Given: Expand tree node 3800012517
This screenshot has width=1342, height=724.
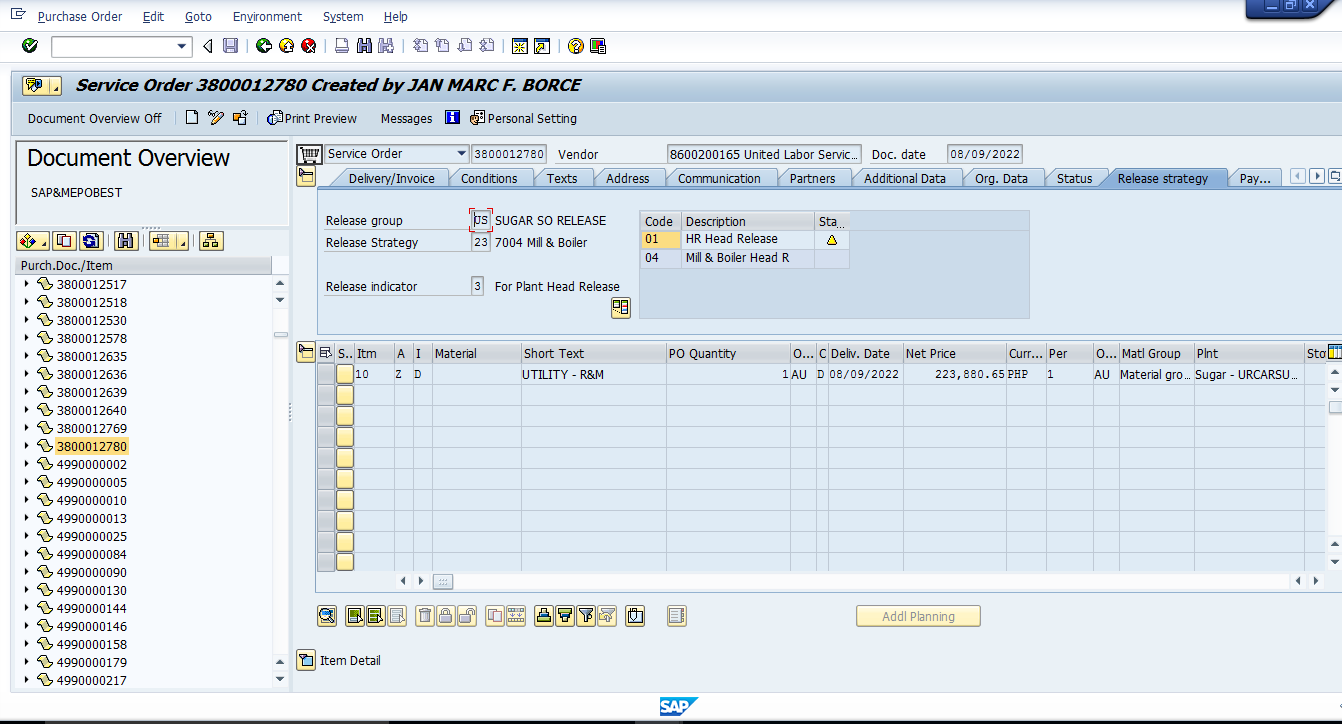Looking at the screenshot, I should click(x=26, y=284).
